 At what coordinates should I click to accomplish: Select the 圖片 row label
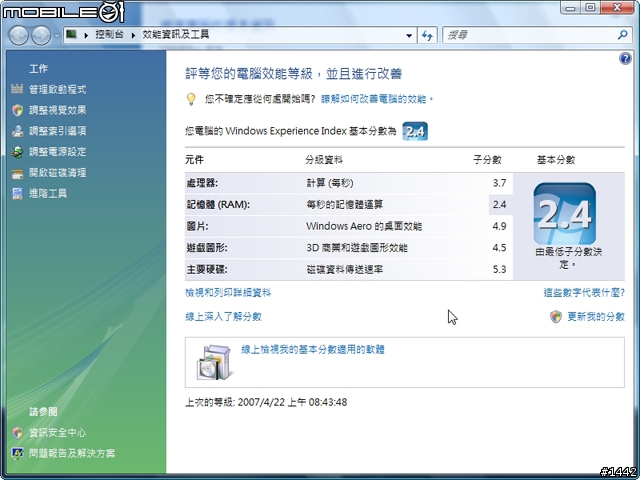click(x=197, y=227)
